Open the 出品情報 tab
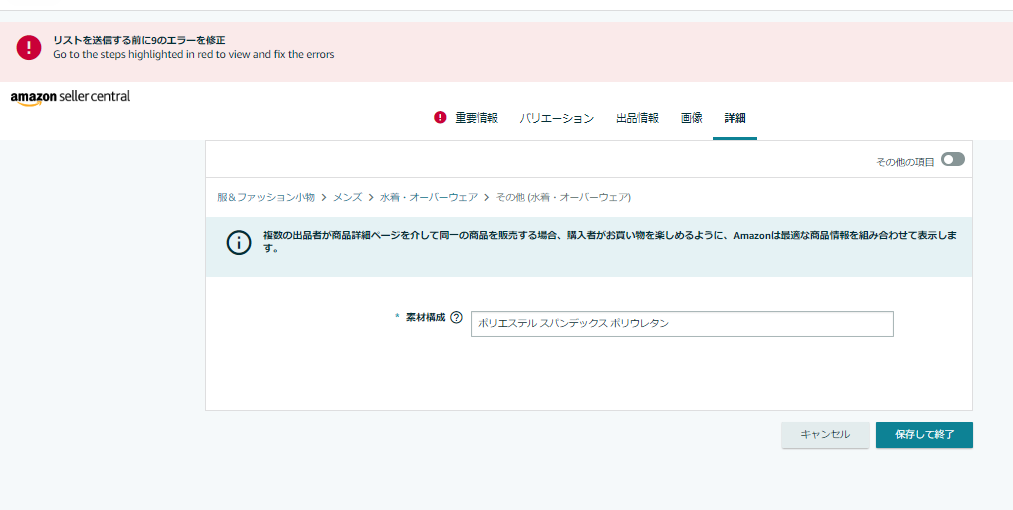 click(x=637, y=118)
